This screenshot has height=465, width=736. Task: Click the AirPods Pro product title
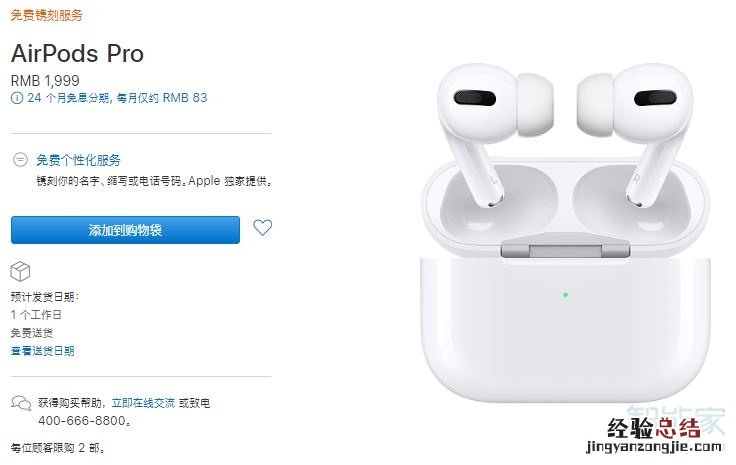click(x=77, y=53)
